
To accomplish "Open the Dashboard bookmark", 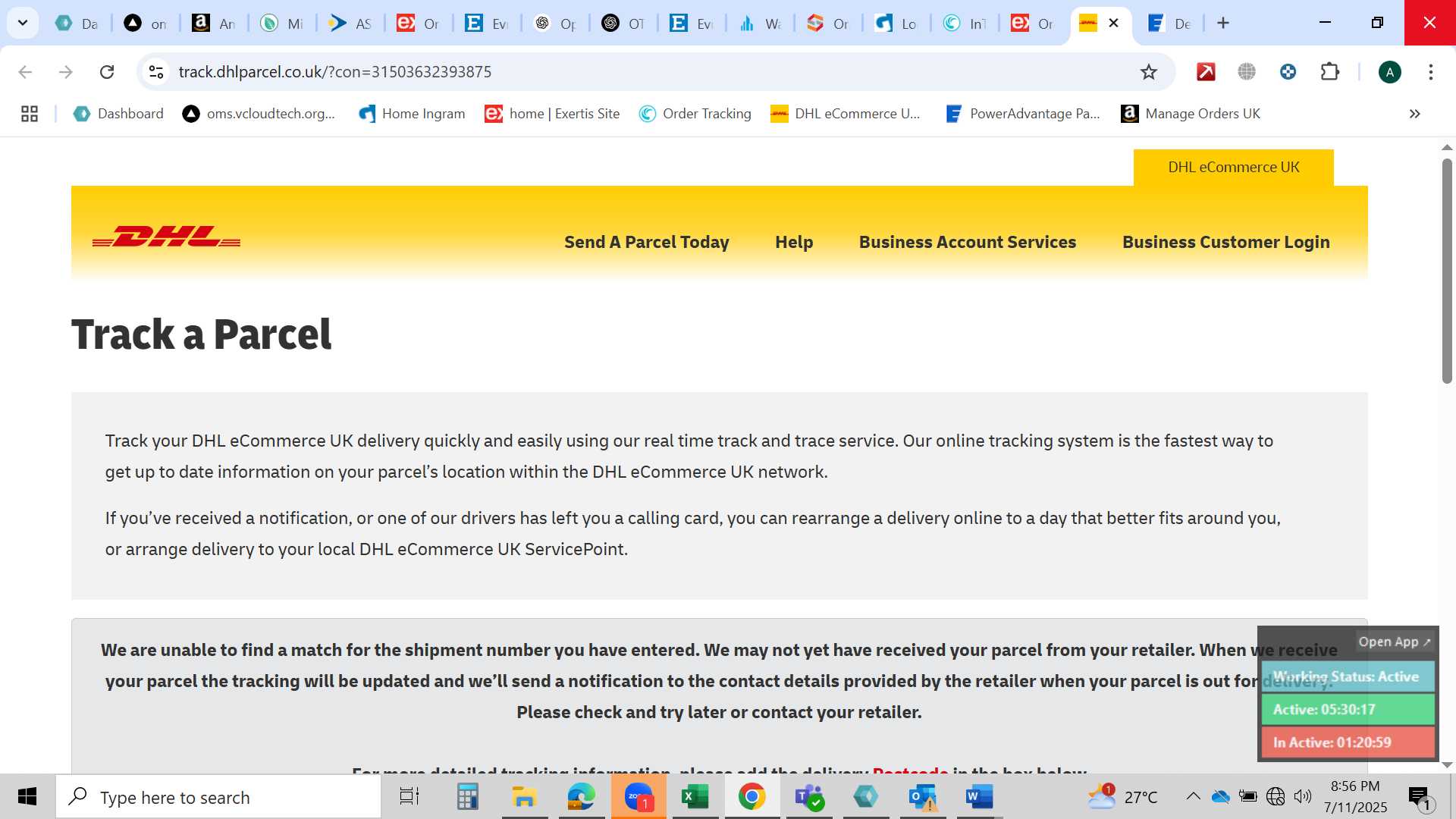I will pos(118,114).
